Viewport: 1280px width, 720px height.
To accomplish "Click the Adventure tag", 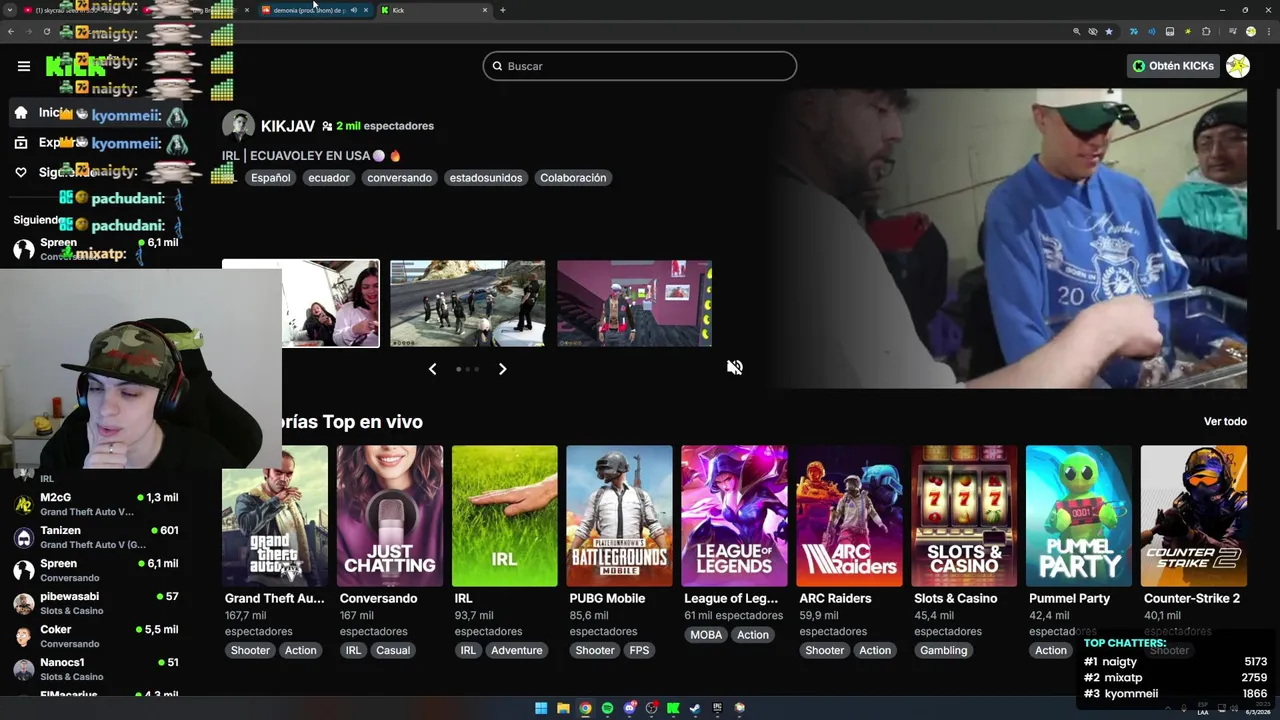I will (x=517, y=650).
